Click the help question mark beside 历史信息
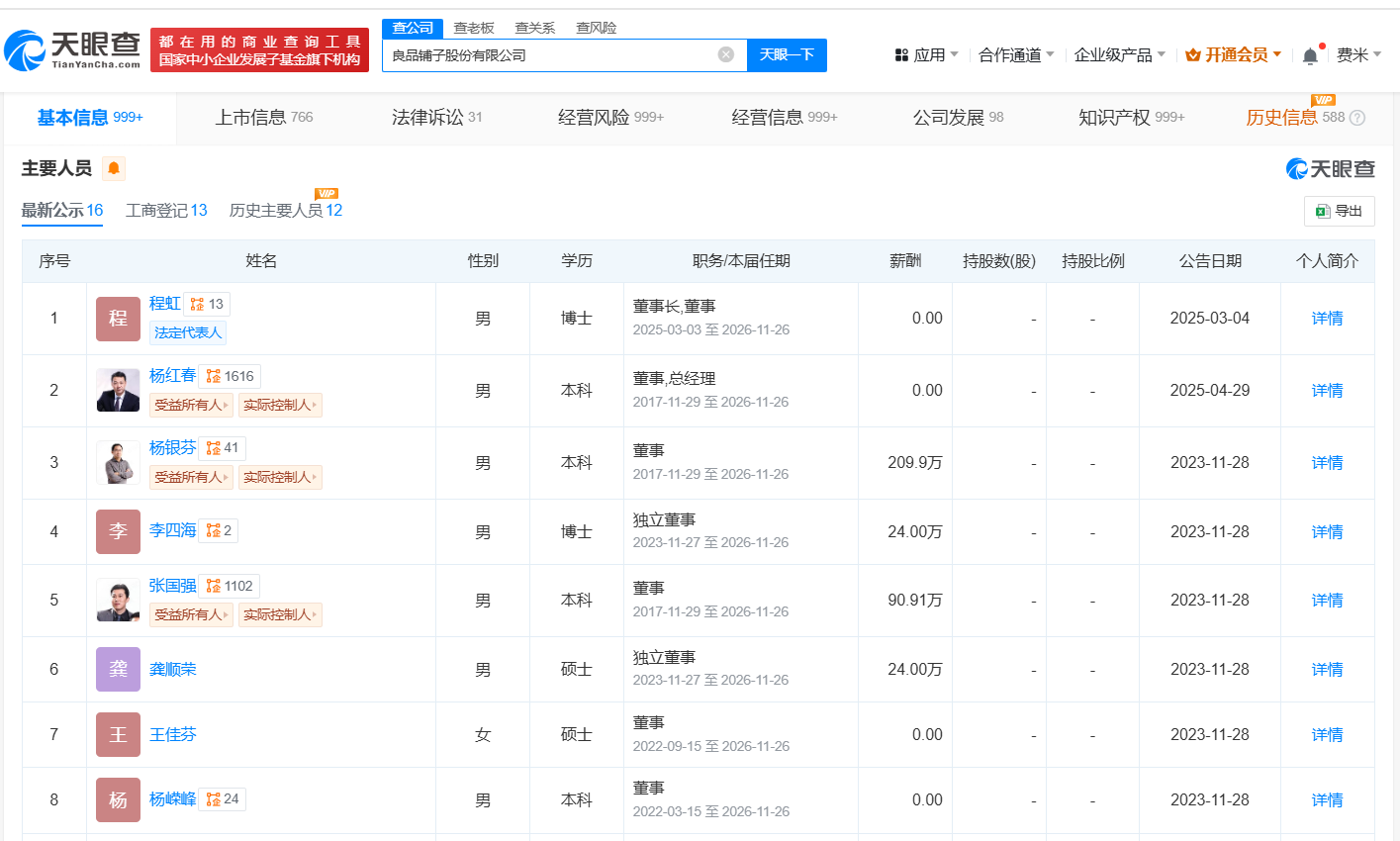 [1357, 118]
